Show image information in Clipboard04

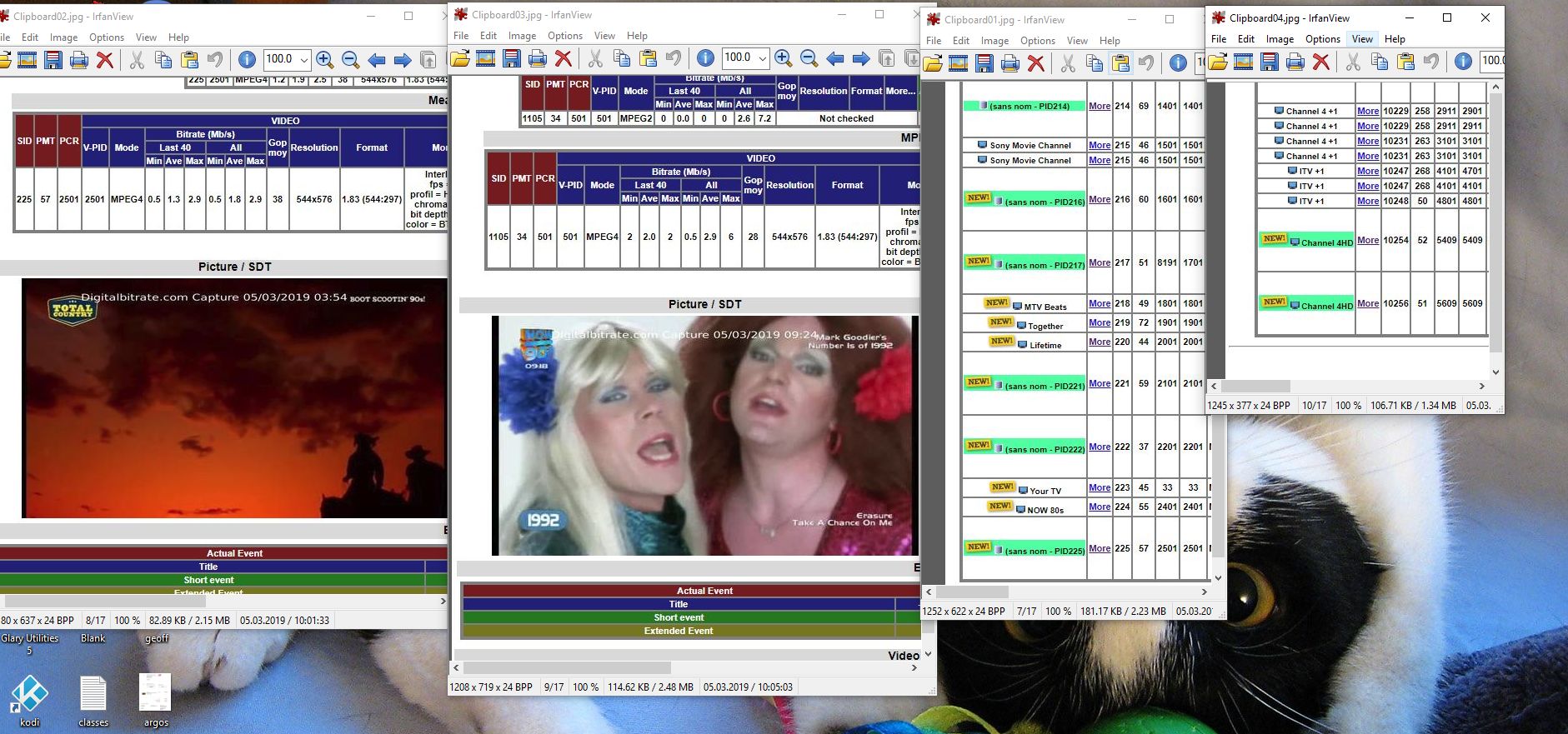(x=1463, y=62)
